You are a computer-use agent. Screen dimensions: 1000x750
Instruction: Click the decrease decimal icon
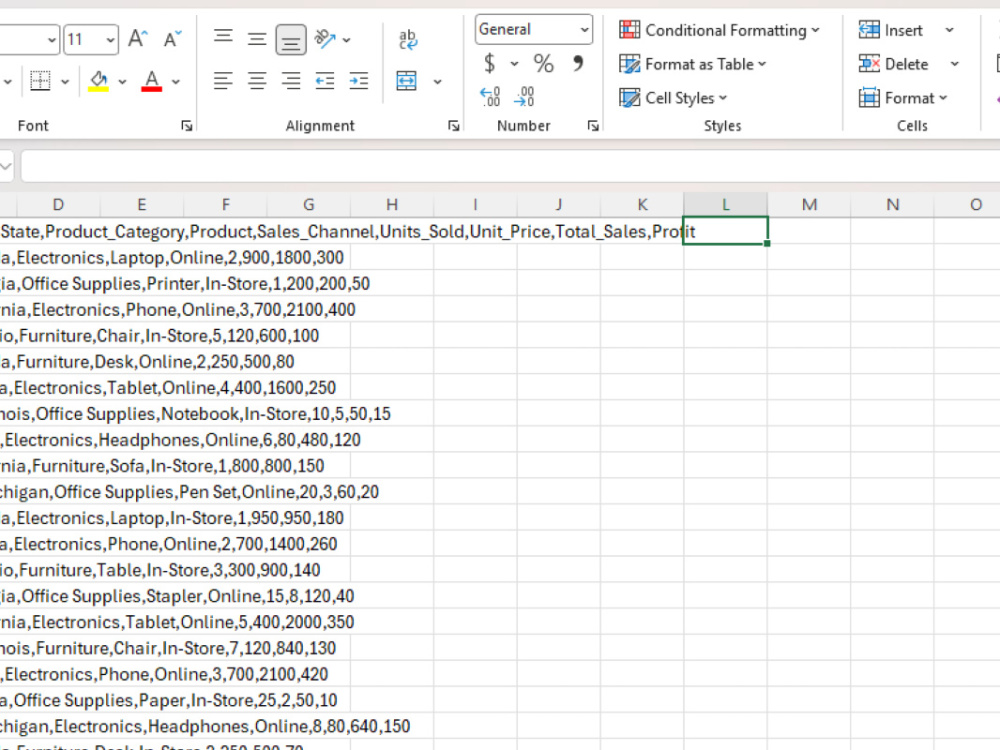tap(524, 97)
